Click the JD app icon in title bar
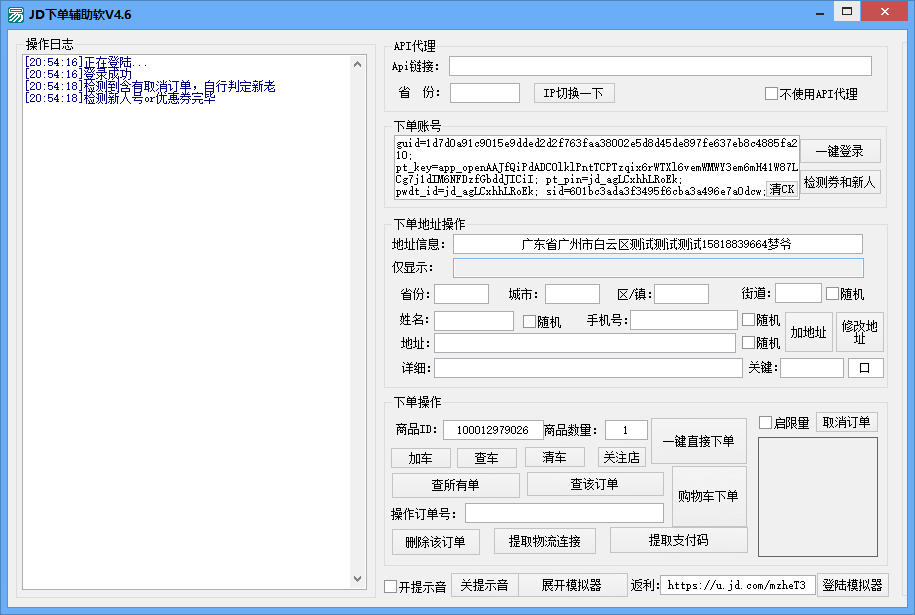Viewport: 915px width, 615px height. (x=16, y=14)
